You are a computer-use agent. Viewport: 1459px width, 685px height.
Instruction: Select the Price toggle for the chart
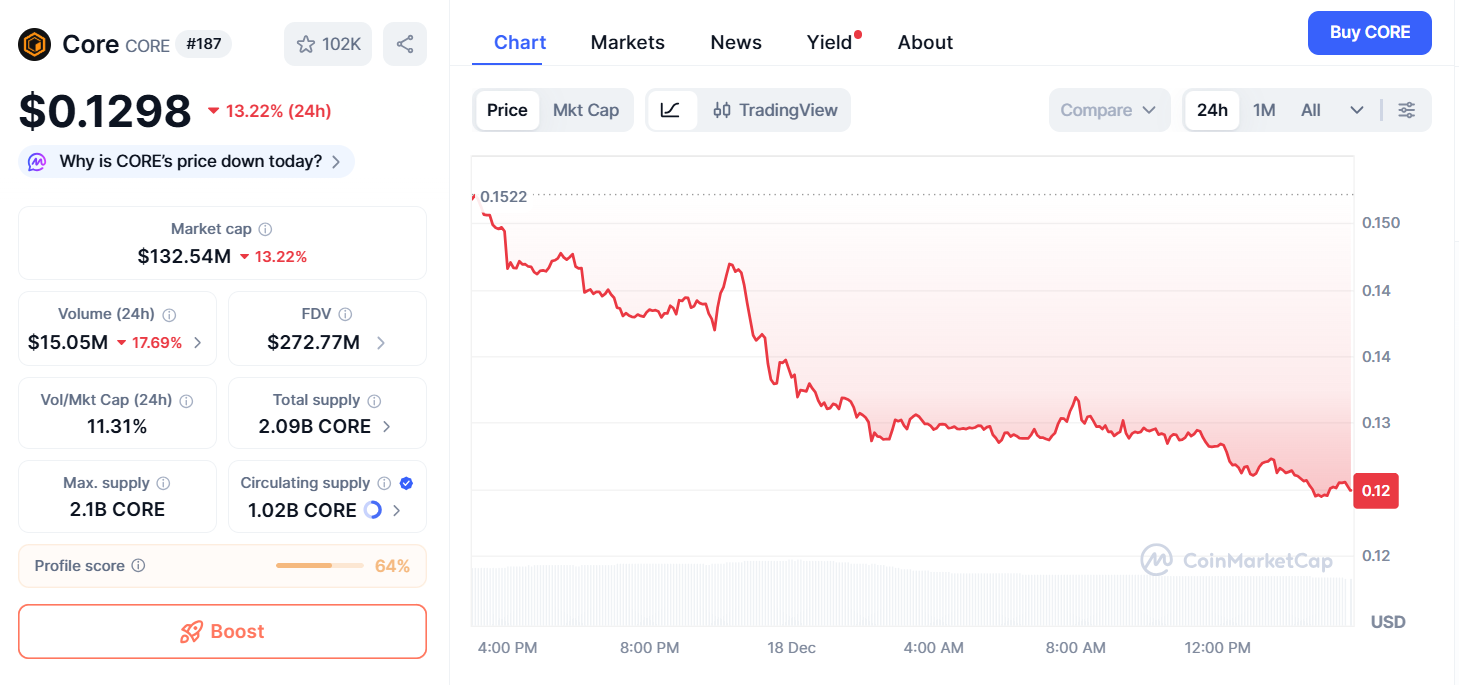pyautogui.click(x=507, y=110)
